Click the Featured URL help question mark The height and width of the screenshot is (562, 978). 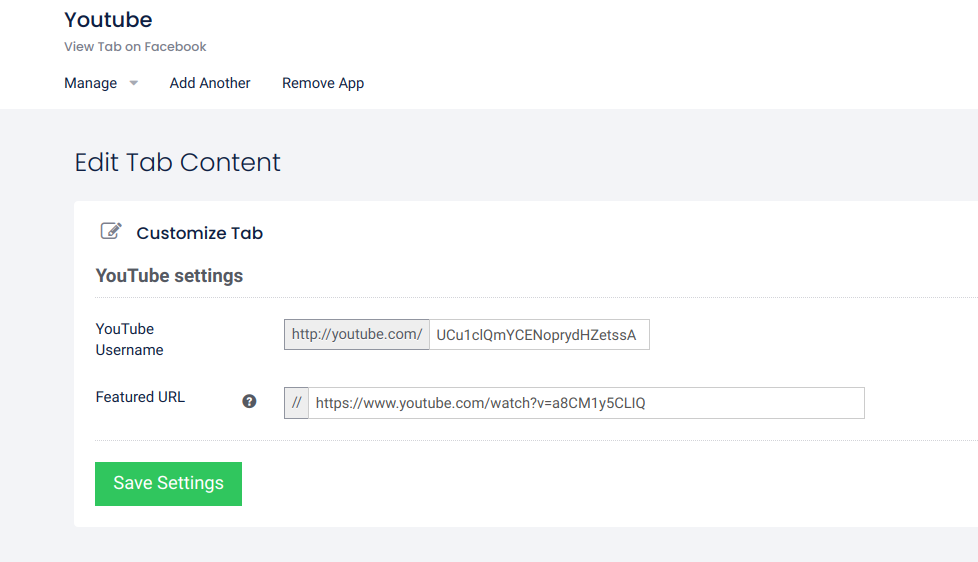pos(249,401)
